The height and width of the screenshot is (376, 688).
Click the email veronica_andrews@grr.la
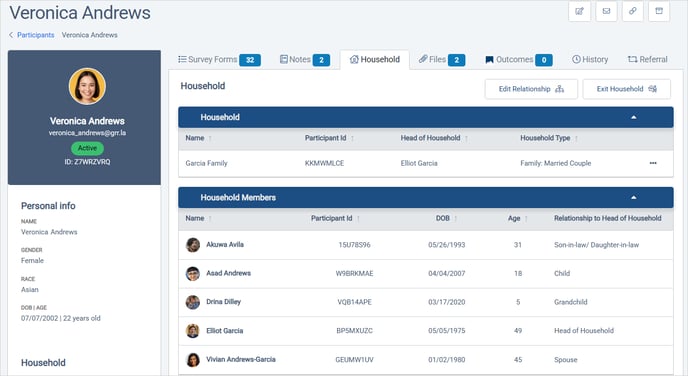tap(87, 133)
